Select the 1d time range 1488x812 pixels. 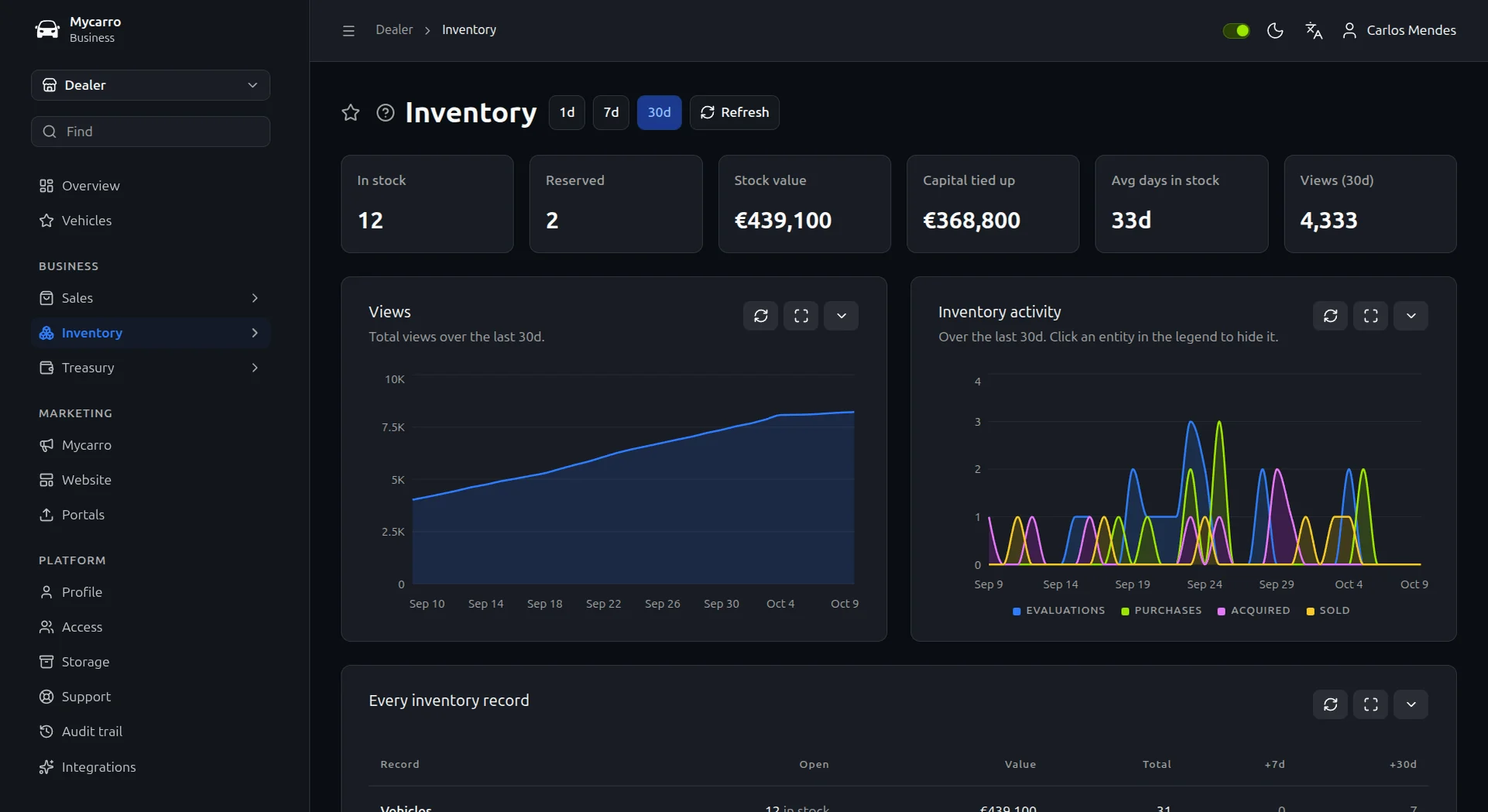567,112
